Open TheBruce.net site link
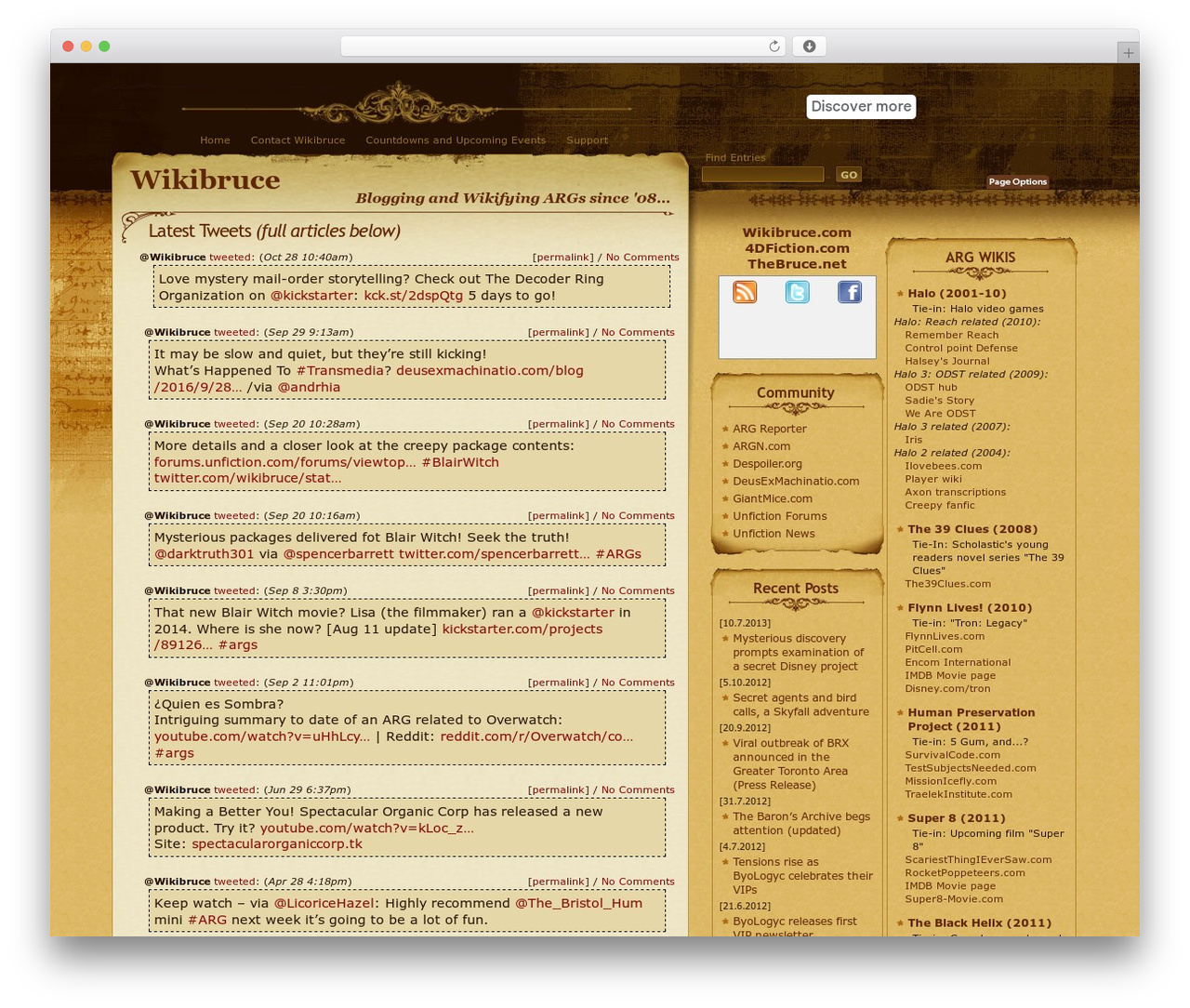The width and height of the screenshot is (1190, 1008). pos(797,264)
